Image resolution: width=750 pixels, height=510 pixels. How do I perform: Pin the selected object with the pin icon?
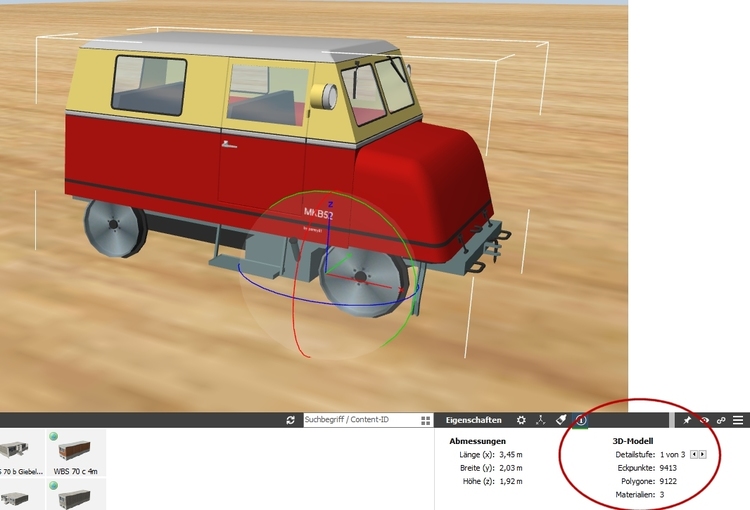[x=687, y=420]
